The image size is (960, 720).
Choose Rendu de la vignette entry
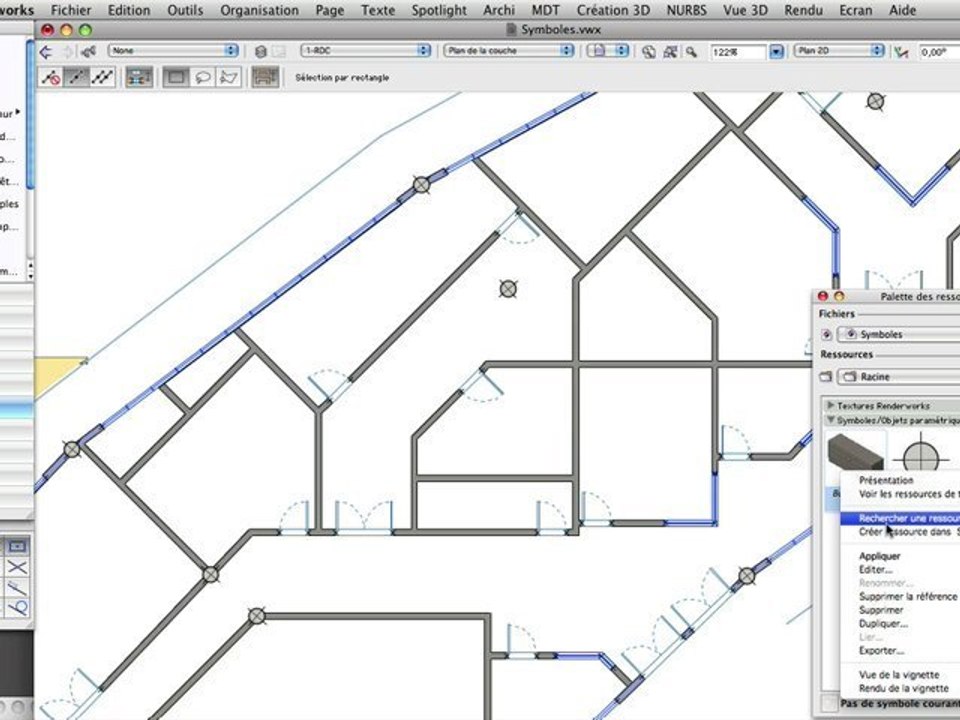[x=904, y=688]
